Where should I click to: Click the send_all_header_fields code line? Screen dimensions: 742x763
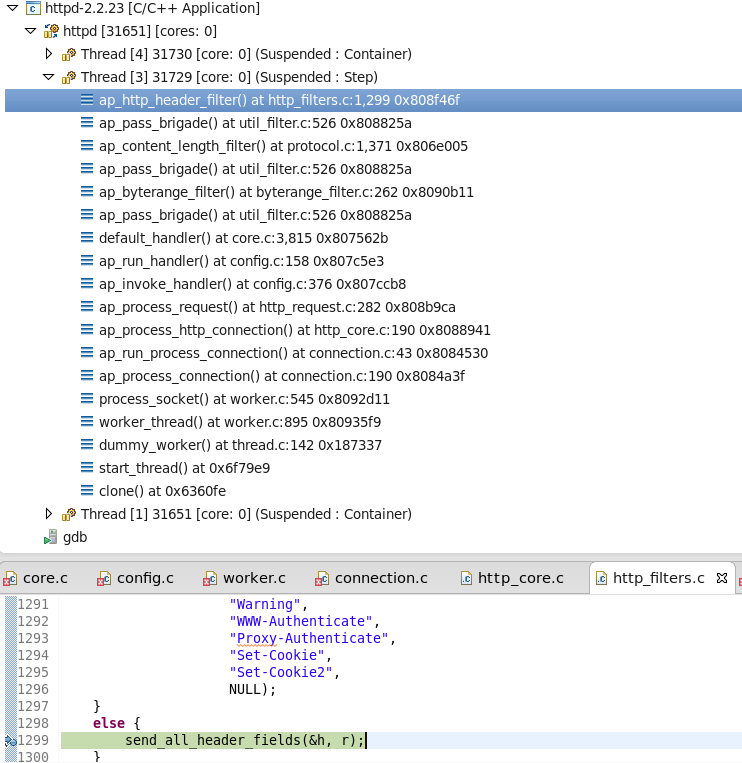tap(246, 741)
